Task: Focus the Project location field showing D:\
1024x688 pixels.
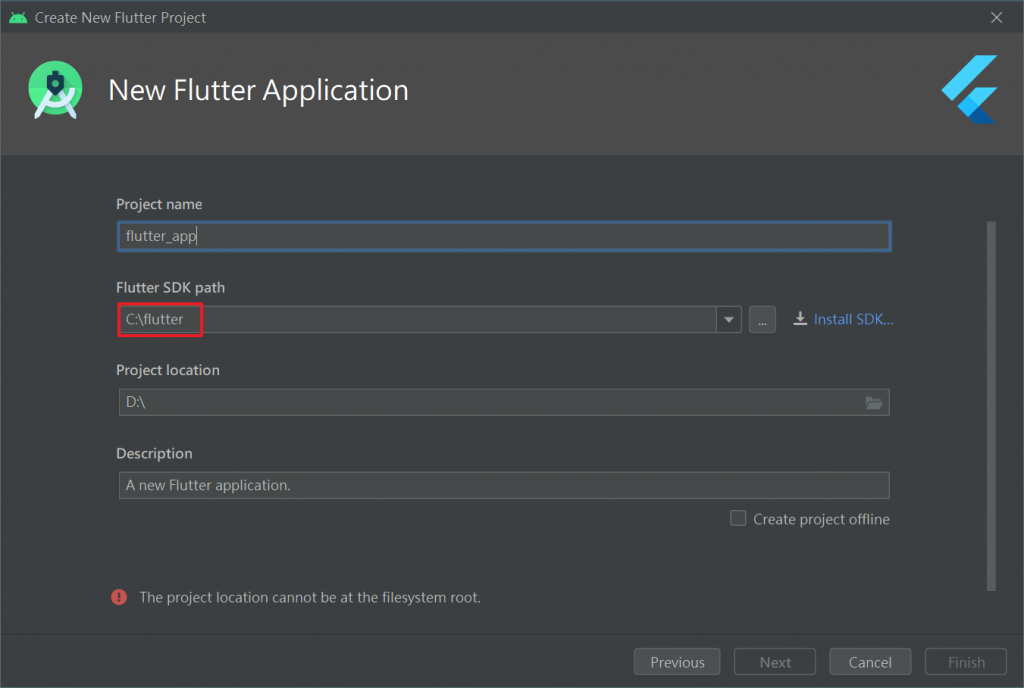Action: pyautogui.click(x=504, y=403)
